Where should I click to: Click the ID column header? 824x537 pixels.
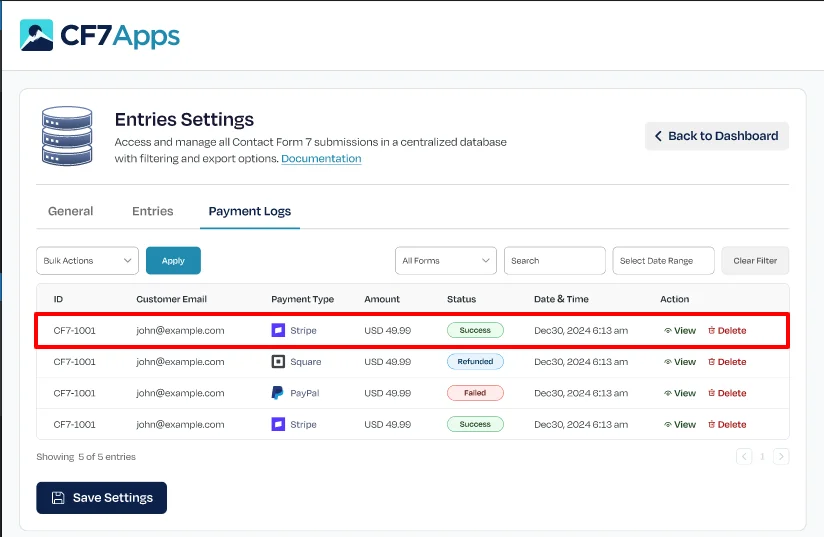pos(58,299)
